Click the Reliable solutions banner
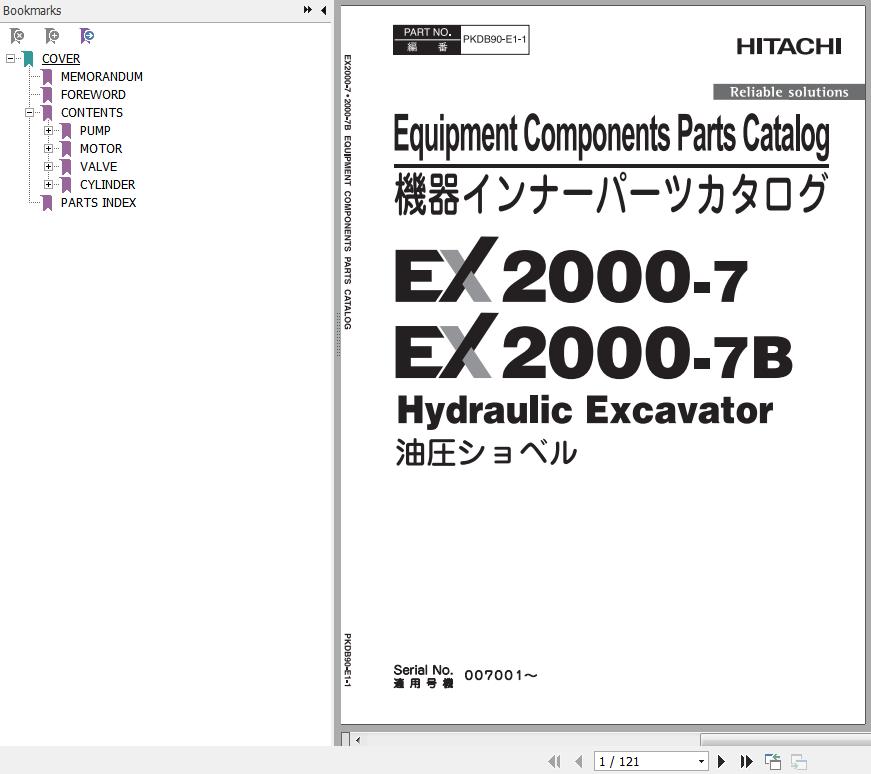The height and width of the screenshot is (774, 871). [x=789, y=92]
